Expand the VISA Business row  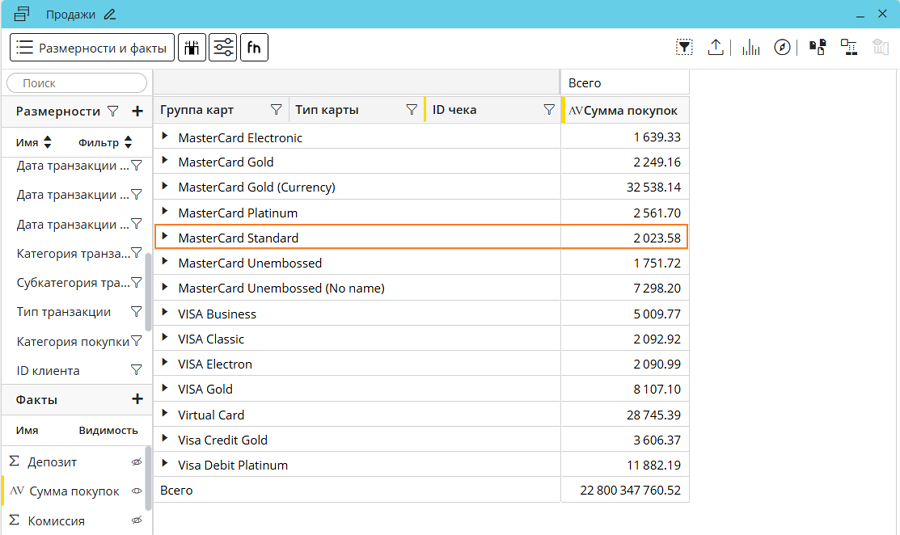(165, 313)
